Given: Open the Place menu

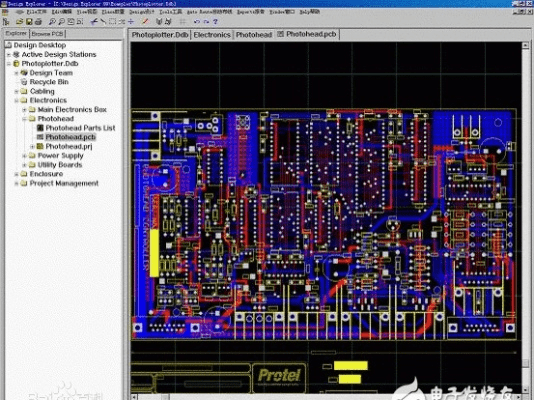Looking at the screenshot, I should [x=113, y=12].
